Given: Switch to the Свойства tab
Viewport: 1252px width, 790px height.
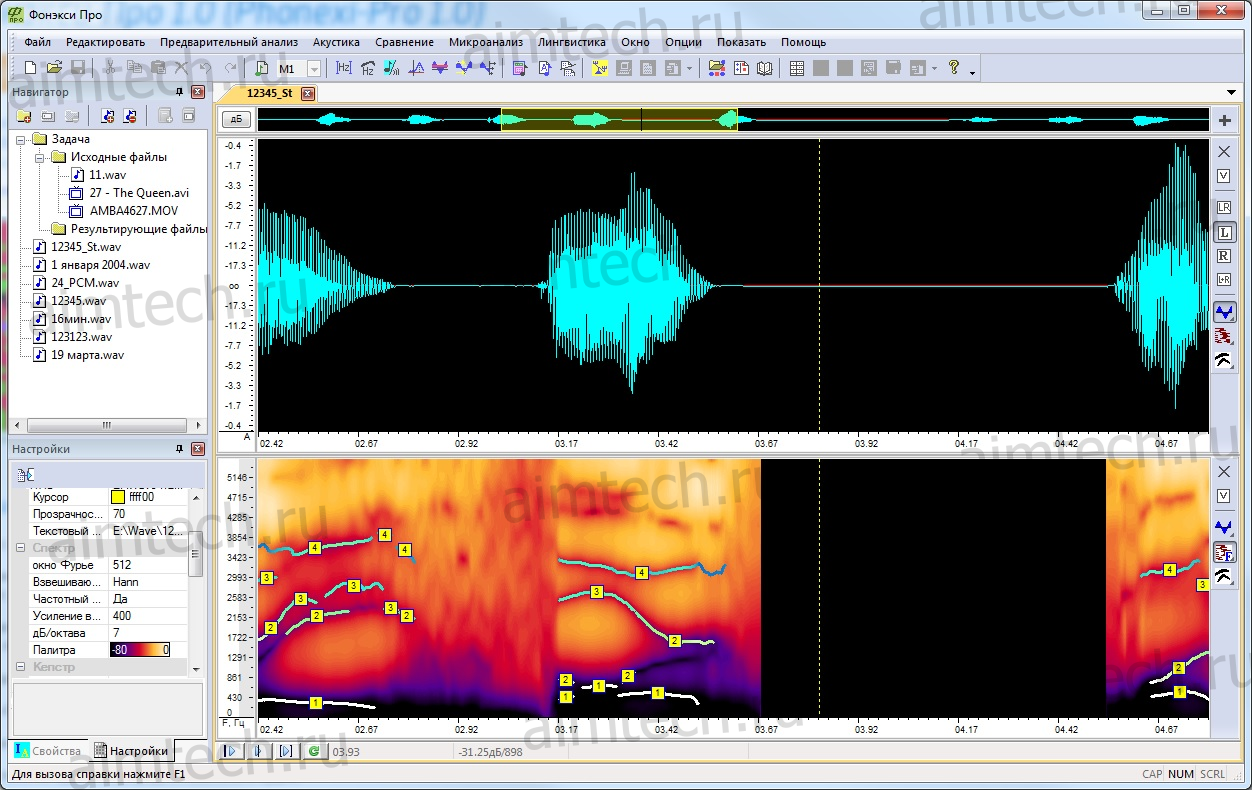Looking at the screenshot, I should tap(46, 751).
